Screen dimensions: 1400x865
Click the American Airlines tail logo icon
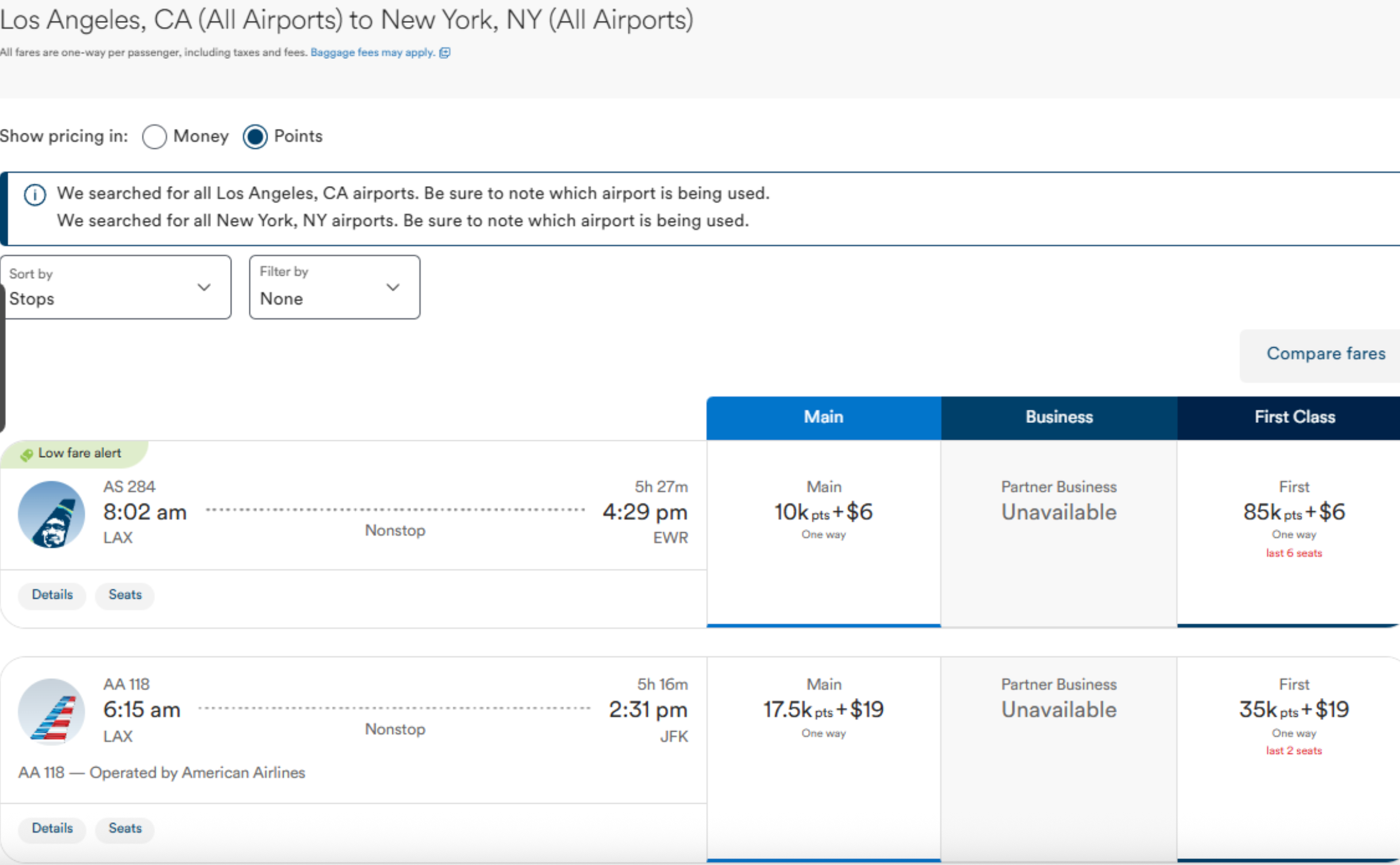point(51,712)
